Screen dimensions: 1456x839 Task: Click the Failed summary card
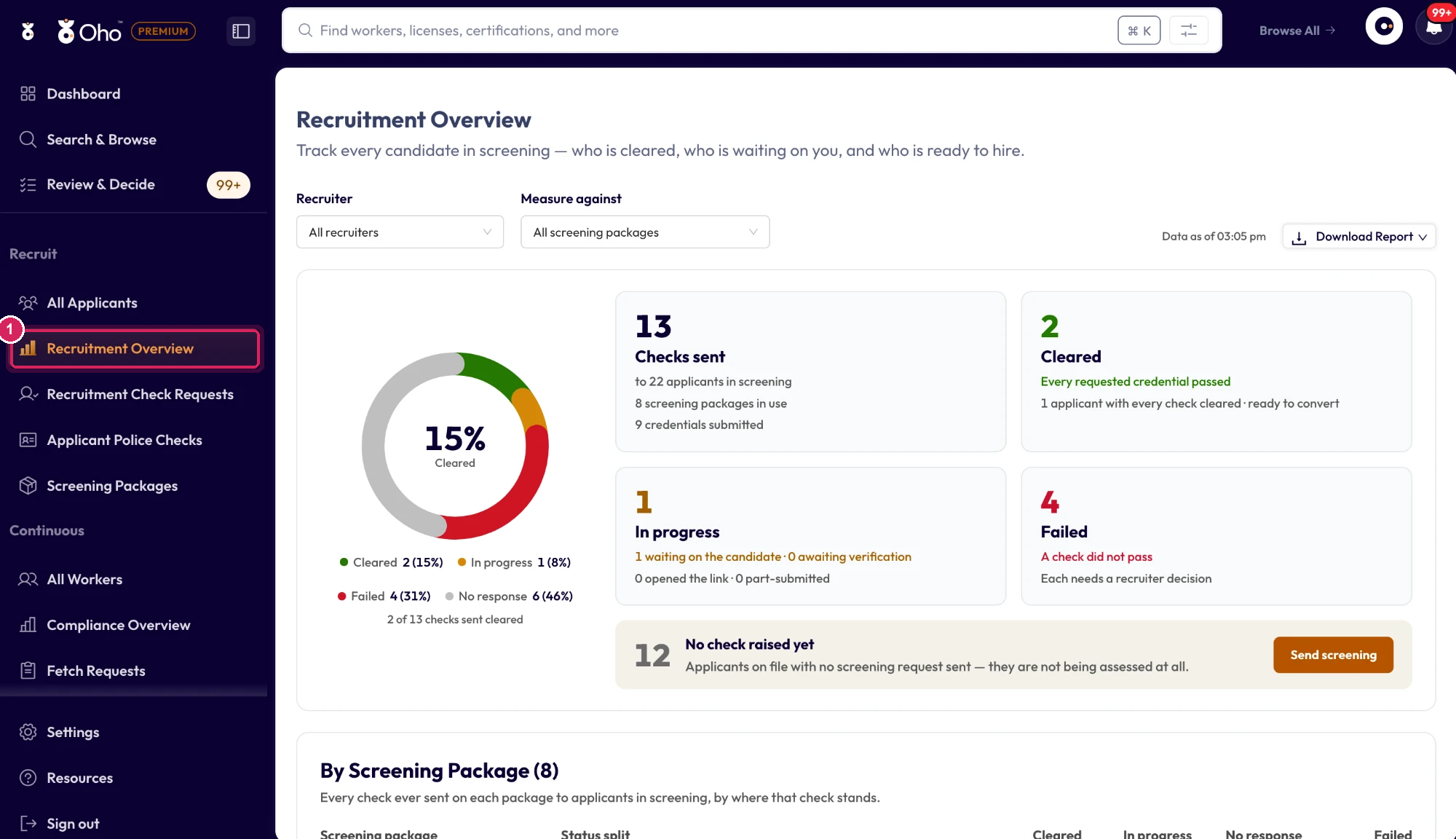click(x=1216, y=536)
